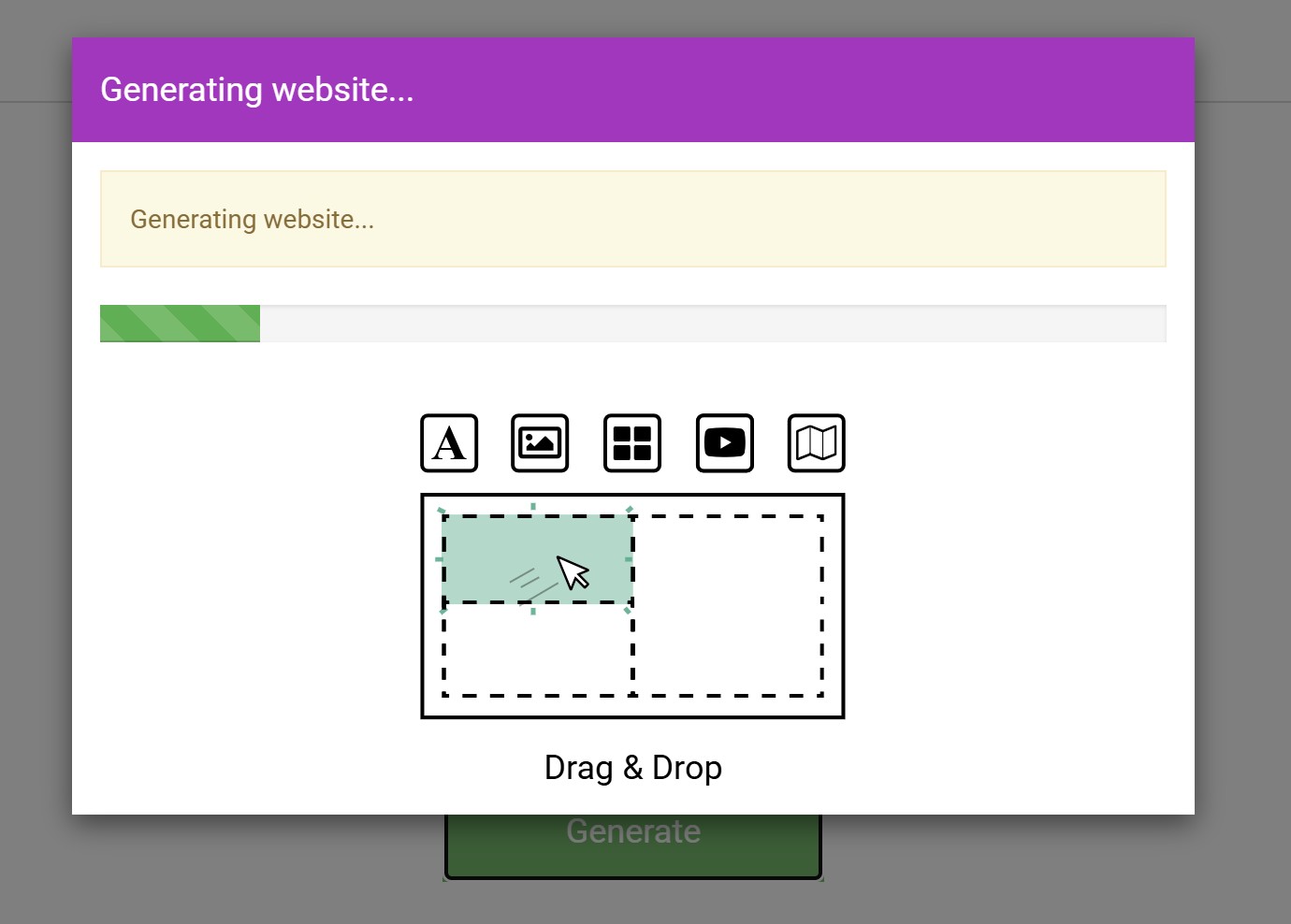
Task: Click the green progress bar fill
Action: coord(178,323)
